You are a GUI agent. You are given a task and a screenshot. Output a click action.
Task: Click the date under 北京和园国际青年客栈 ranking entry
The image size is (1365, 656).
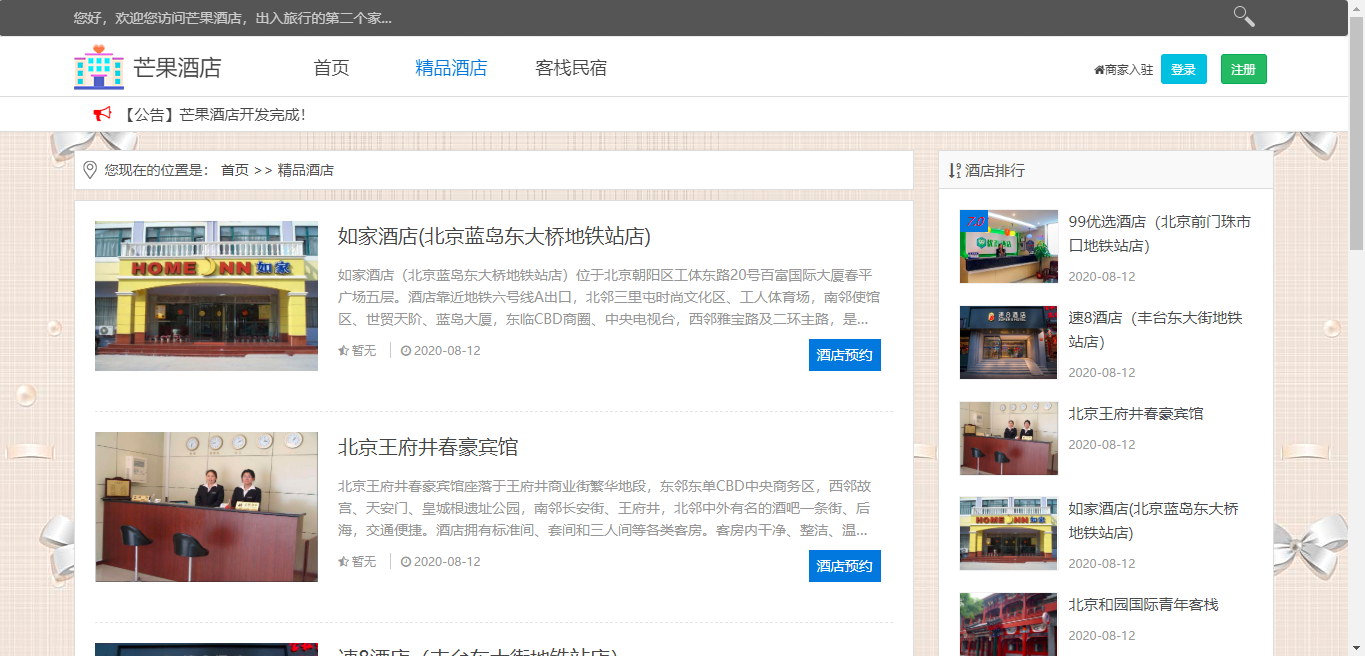[1102, 636]
